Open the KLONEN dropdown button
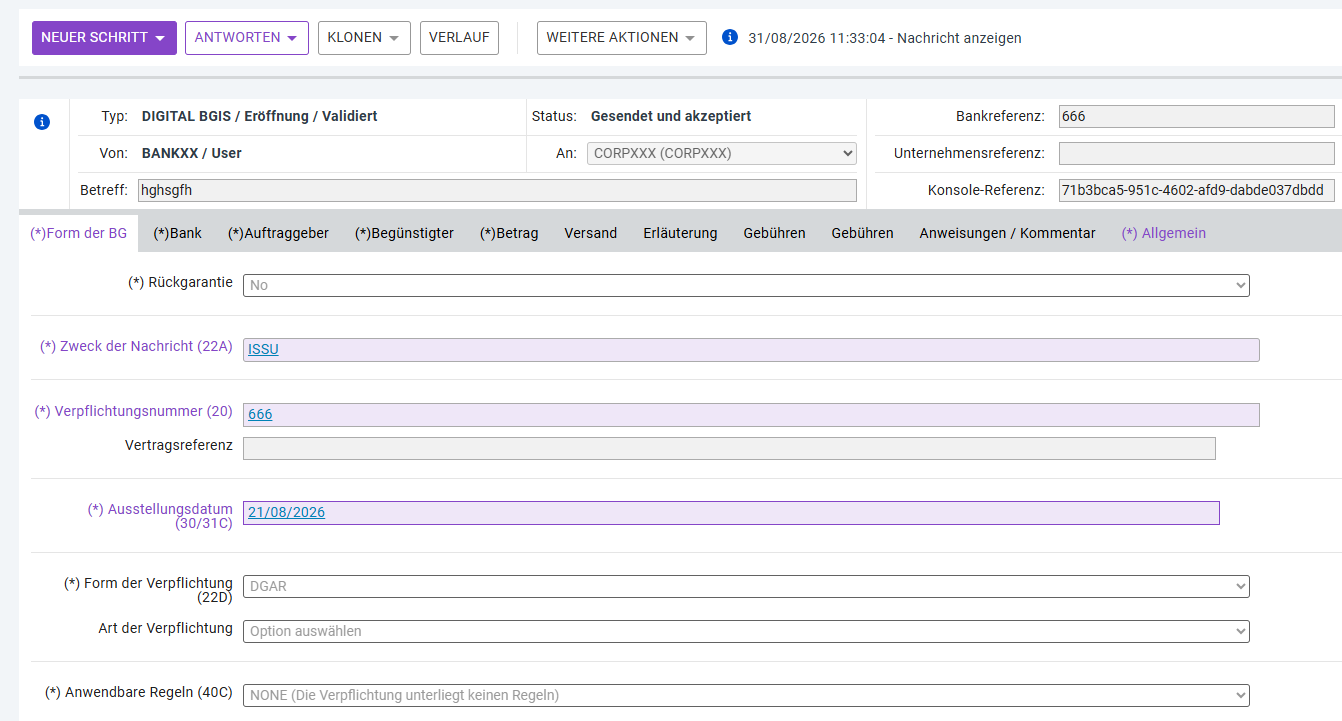 click(x=364, y=38)
